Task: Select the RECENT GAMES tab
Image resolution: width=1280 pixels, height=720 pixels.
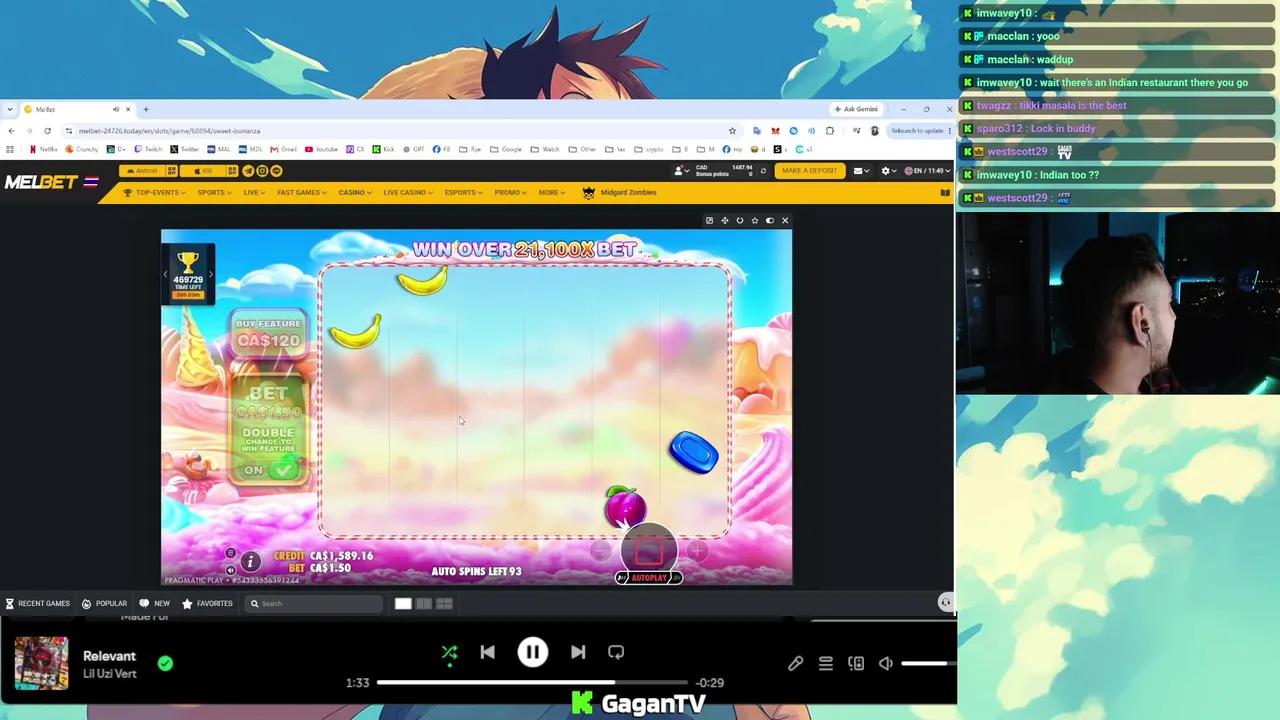Action: coord(37,603)
